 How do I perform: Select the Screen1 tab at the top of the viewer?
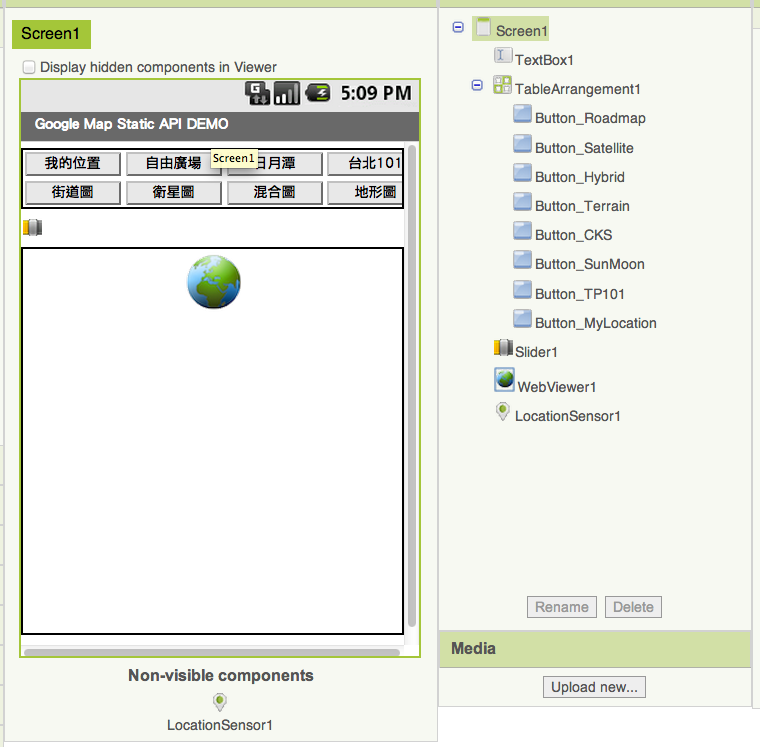coord(51,34)
